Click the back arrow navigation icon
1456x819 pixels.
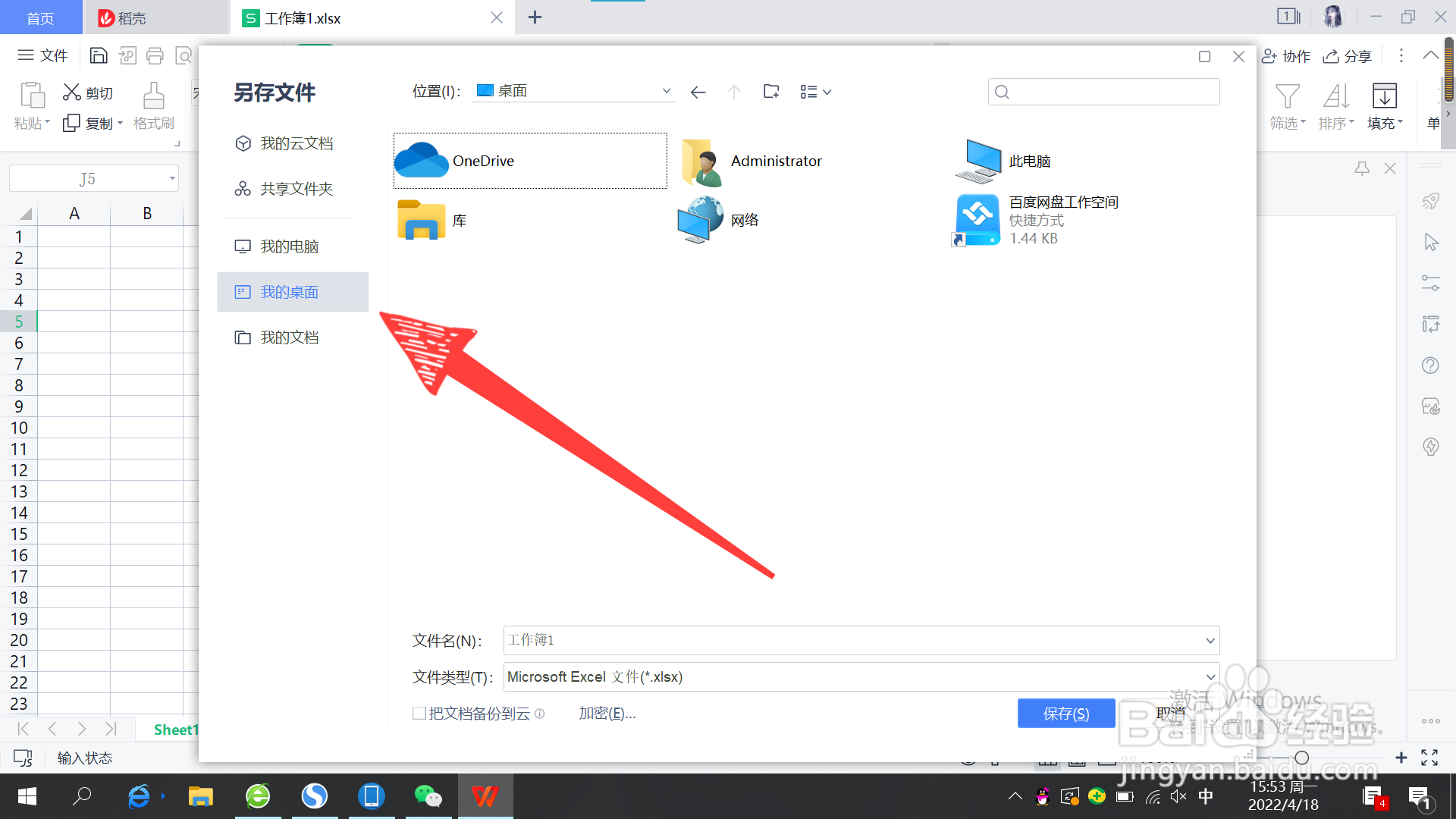pyautogui.click(x=698, y=92)
